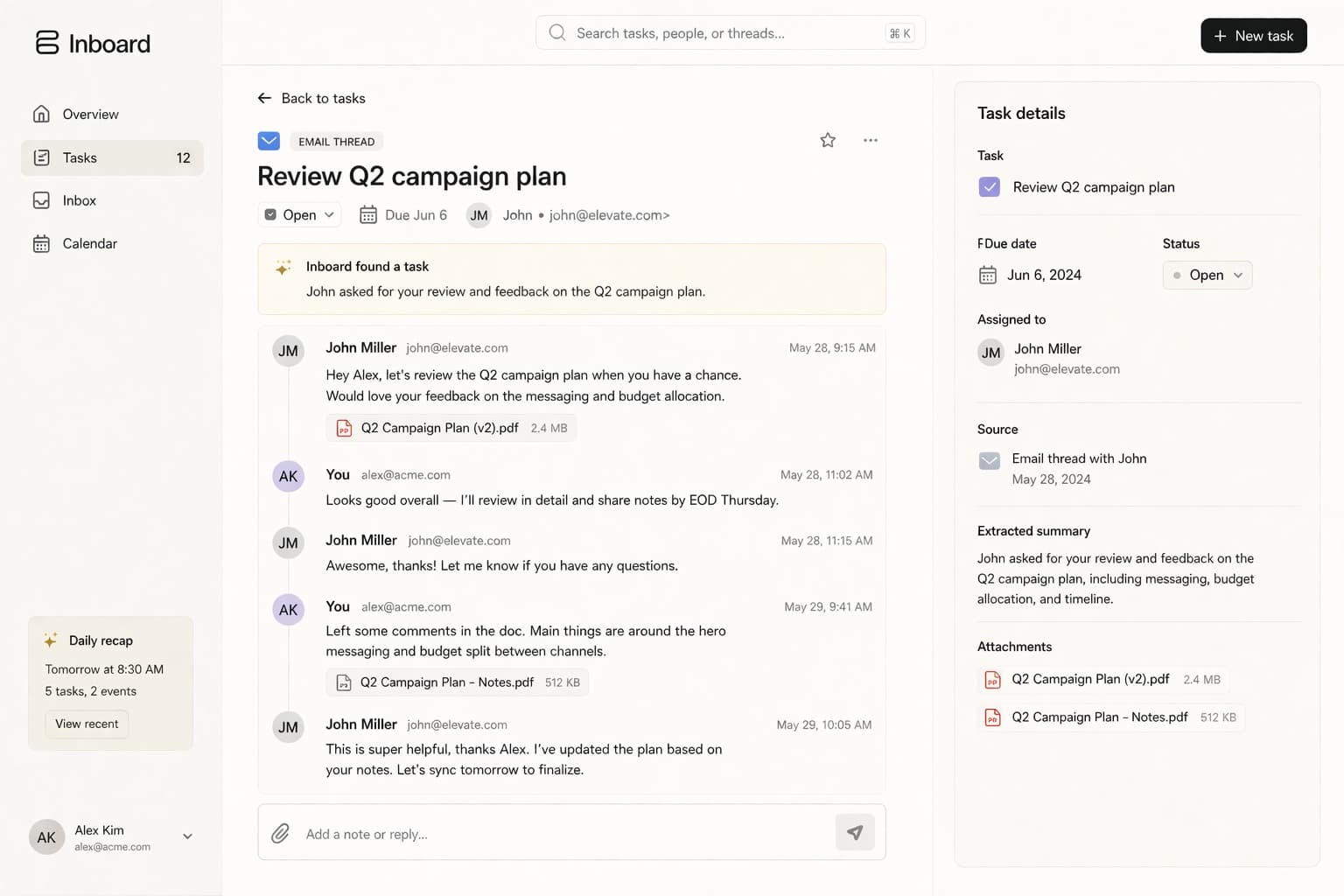
Task: Click the JM avatar swatch next to John Miller
Action: click(288, 350)
